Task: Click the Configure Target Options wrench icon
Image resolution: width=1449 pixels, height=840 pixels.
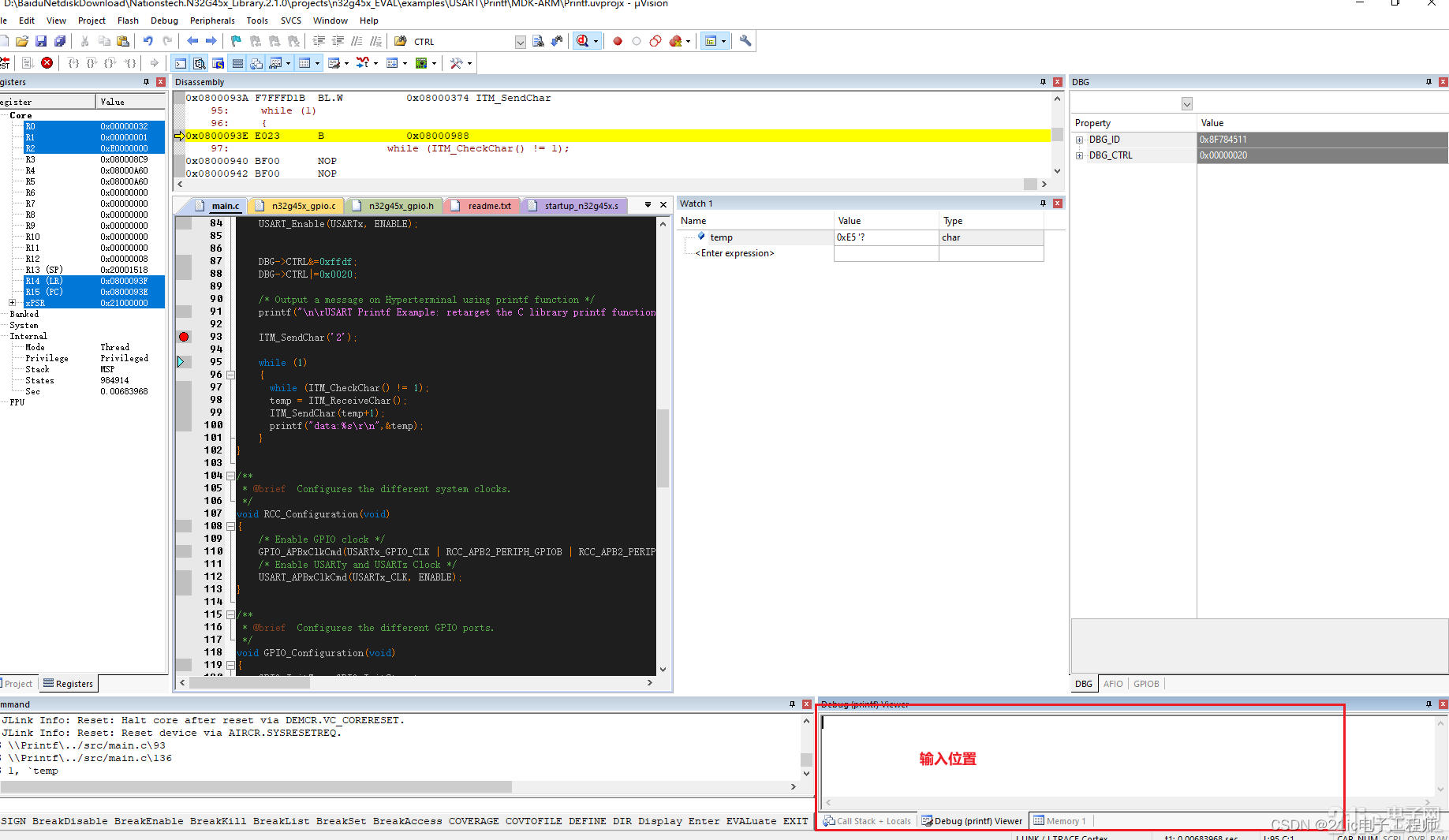Action: pos(745,41)
